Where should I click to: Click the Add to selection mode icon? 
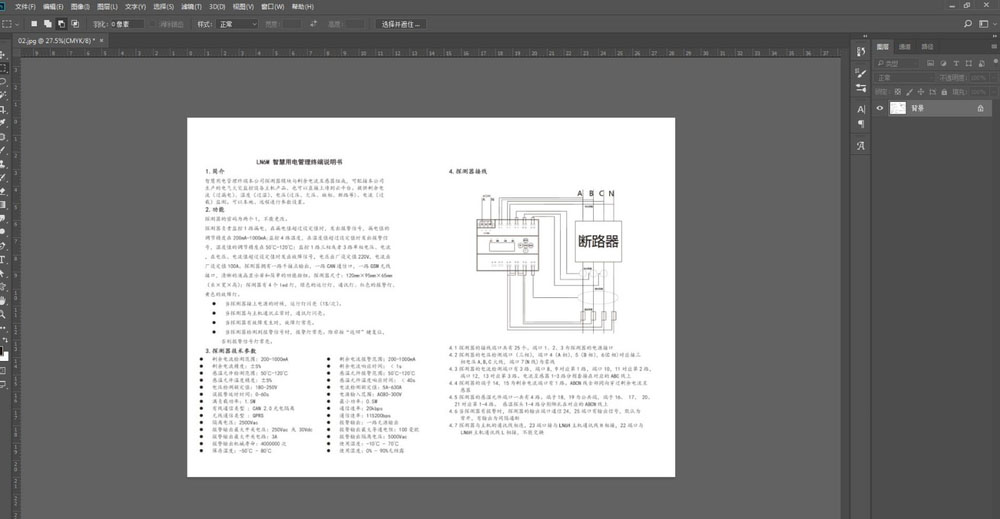click(48, 23)
